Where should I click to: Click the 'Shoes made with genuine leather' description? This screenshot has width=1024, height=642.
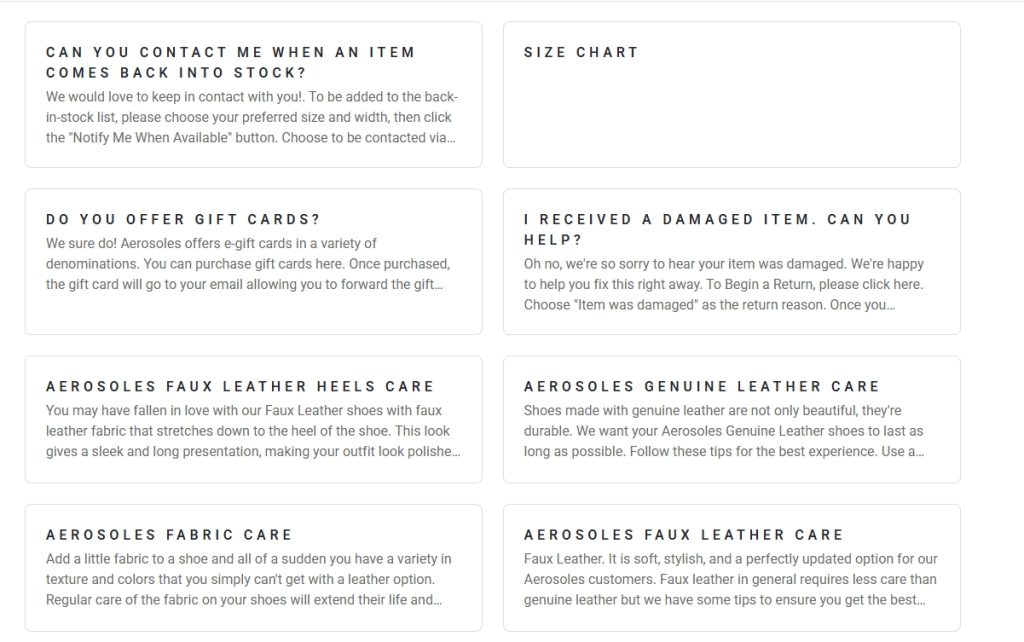coord(723,431)
